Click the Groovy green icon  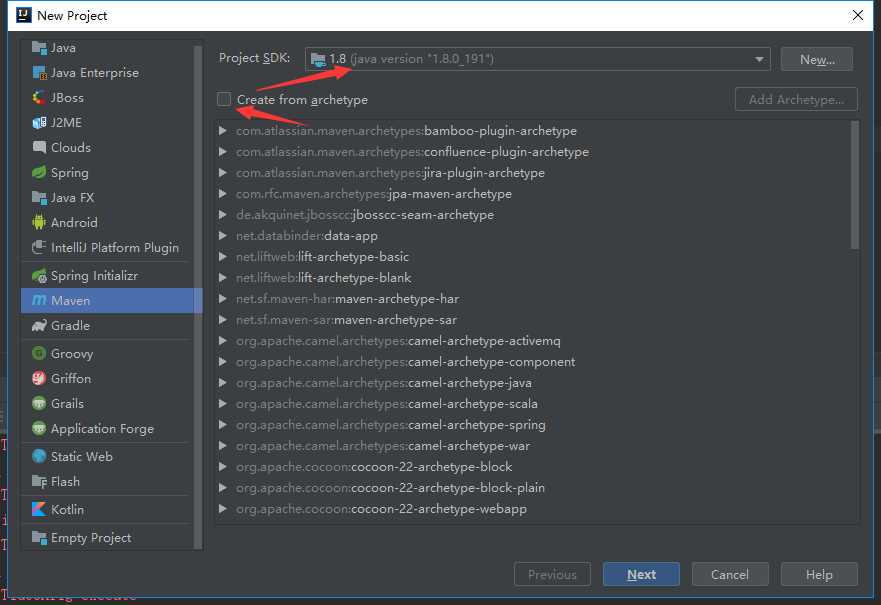coord(39,353)
